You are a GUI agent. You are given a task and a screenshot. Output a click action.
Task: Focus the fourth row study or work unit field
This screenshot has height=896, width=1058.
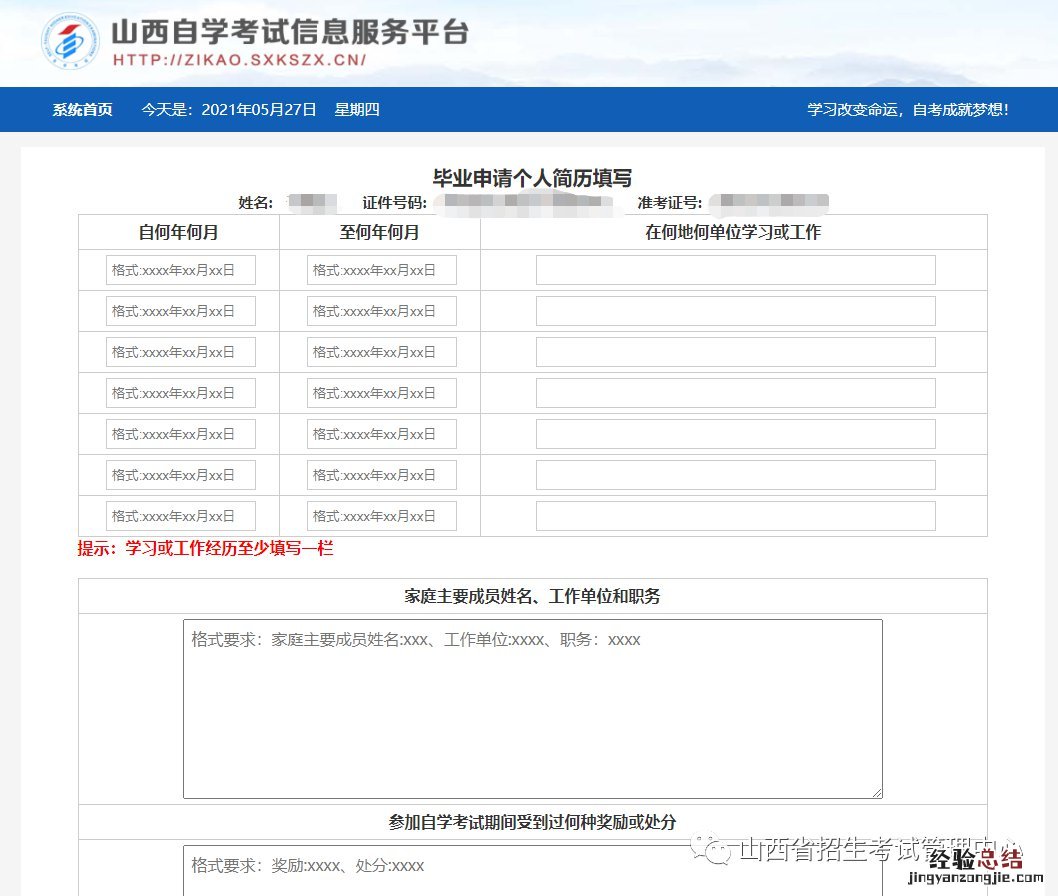735,393
